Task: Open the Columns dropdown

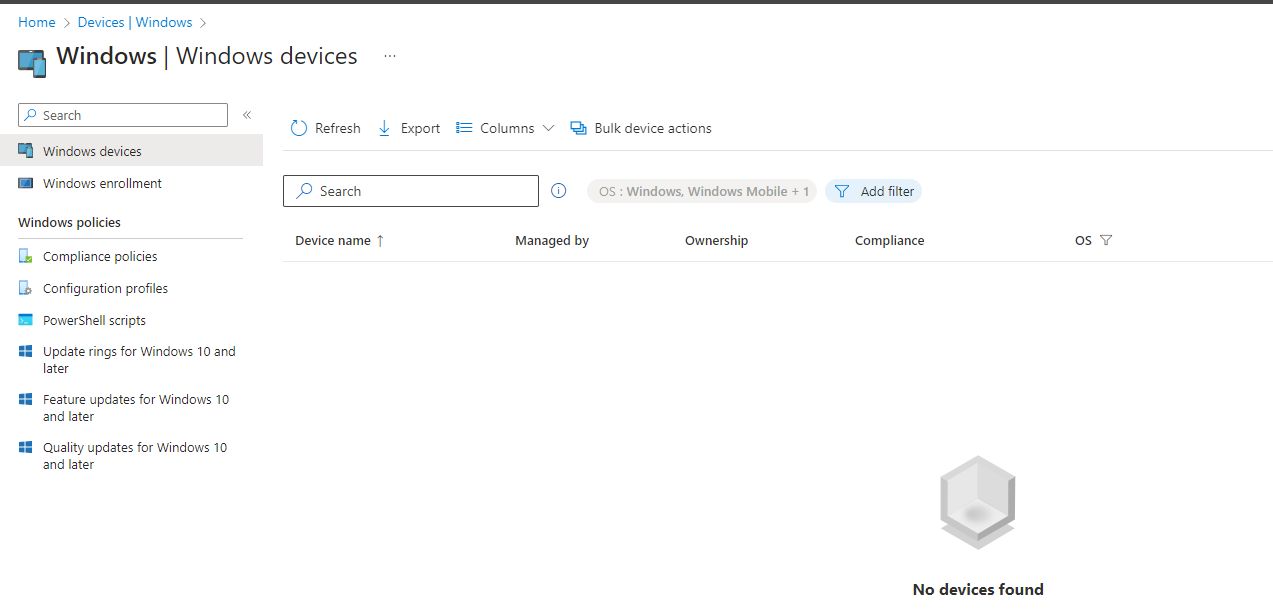Action: [548, 128]
